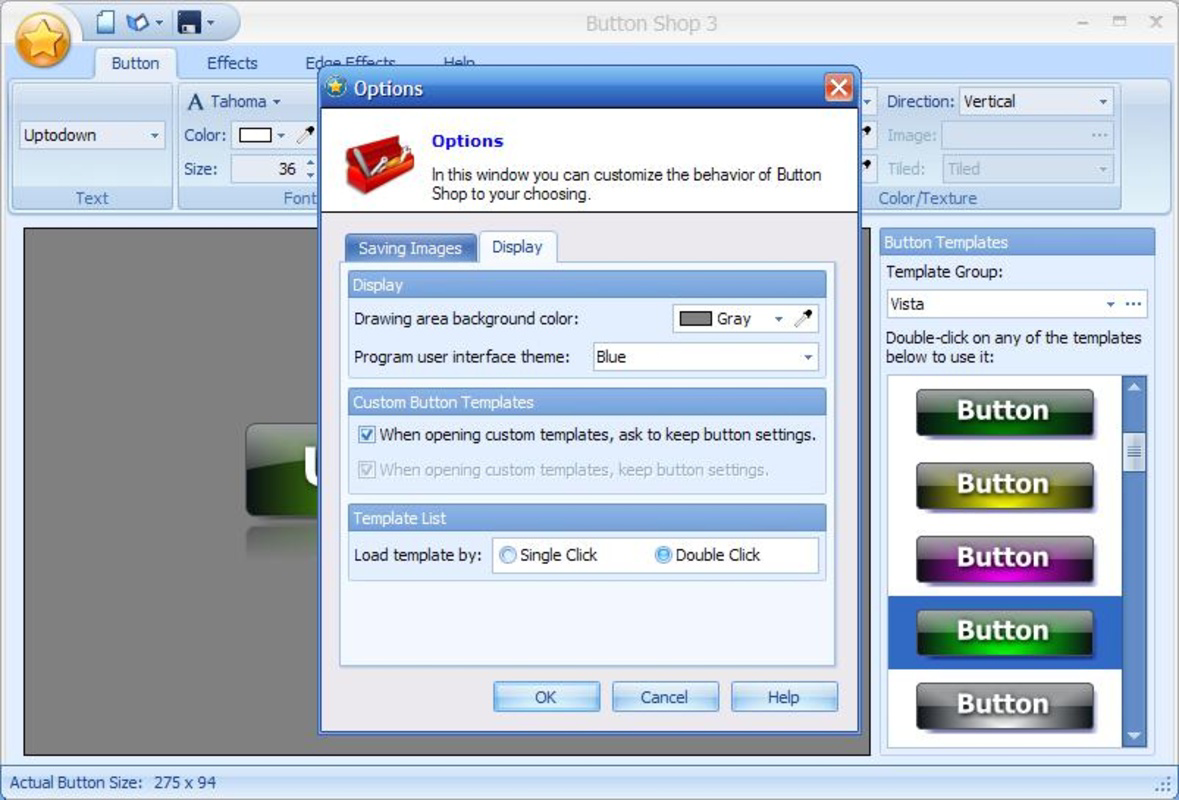Open the Template Group Vista dropdown
This screenshot has width=1179, height=800.
coord(1110,305)
